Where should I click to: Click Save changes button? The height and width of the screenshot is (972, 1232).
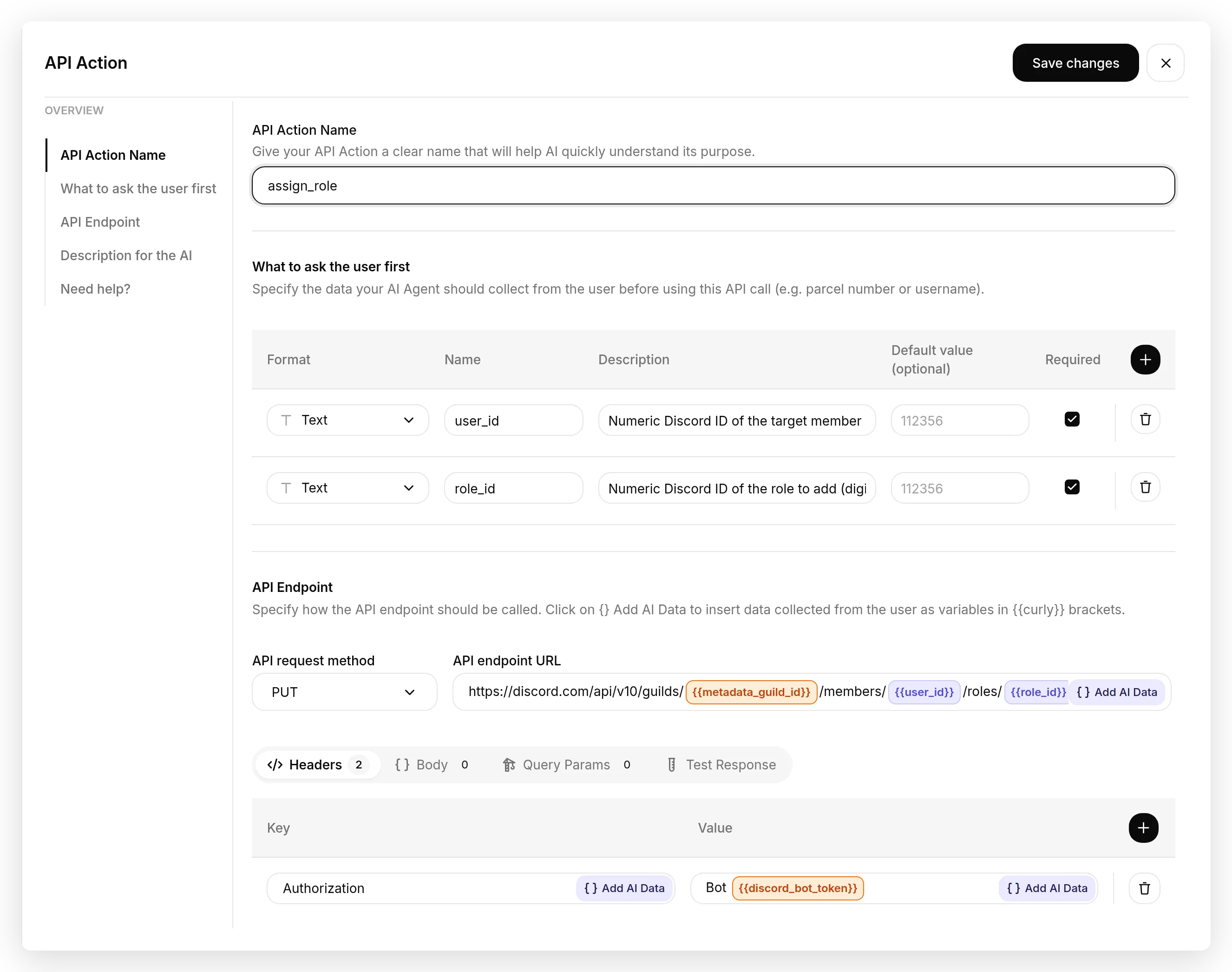(1075, 63)
